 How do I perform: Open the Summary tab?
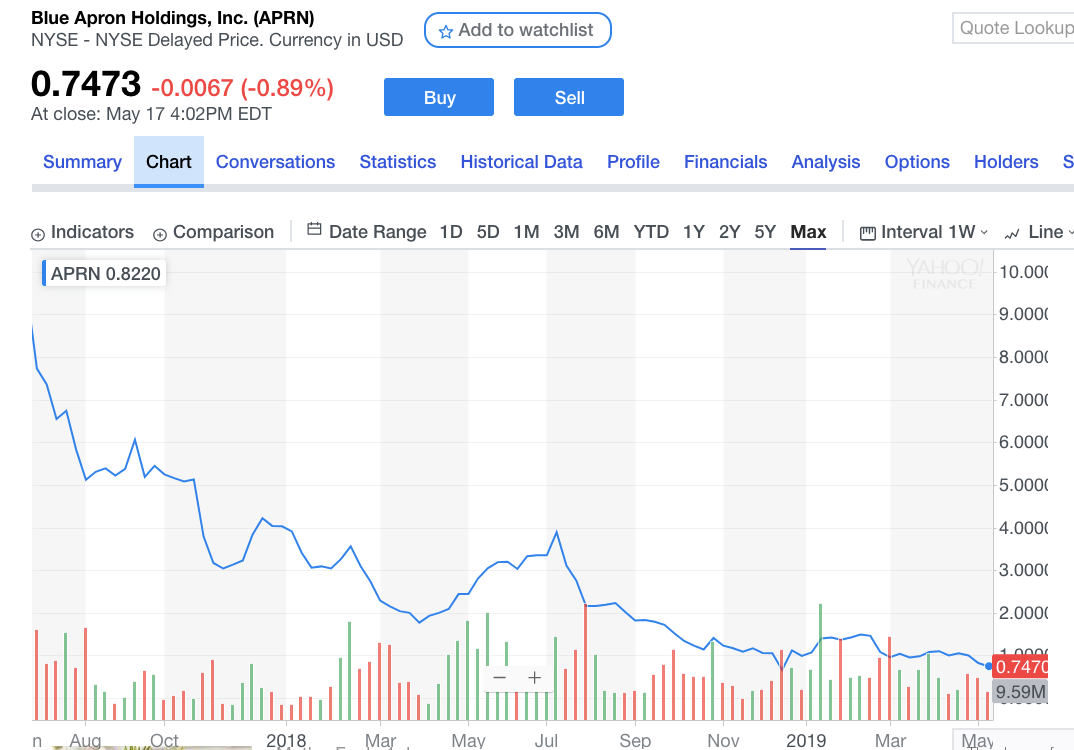point(82,162)
